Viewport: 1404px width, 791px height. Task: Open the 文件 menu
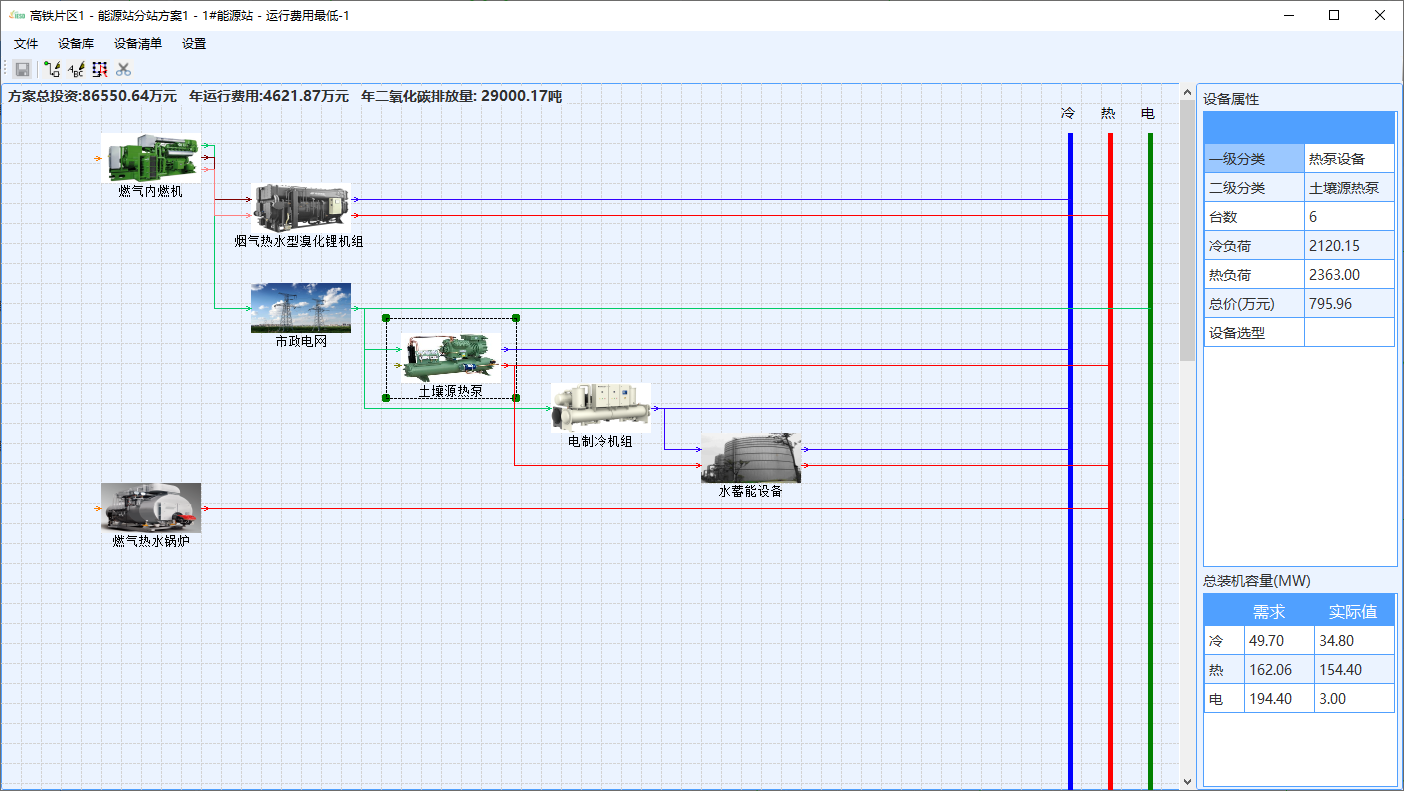click(x=26, y=44)
